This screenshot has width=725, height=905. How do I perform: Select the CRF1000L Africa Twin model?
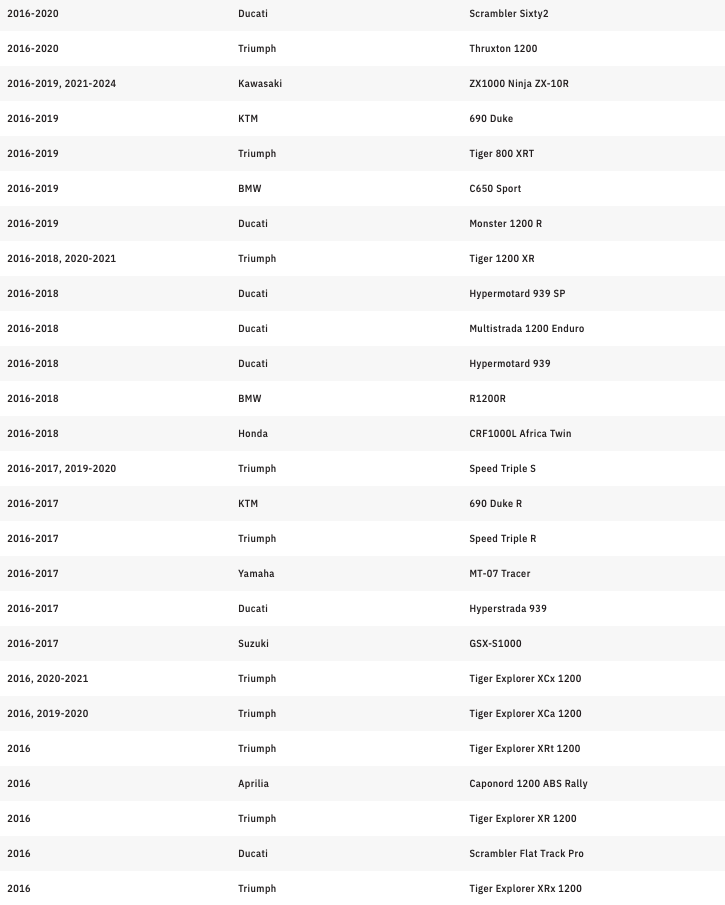tap(520, 434)
